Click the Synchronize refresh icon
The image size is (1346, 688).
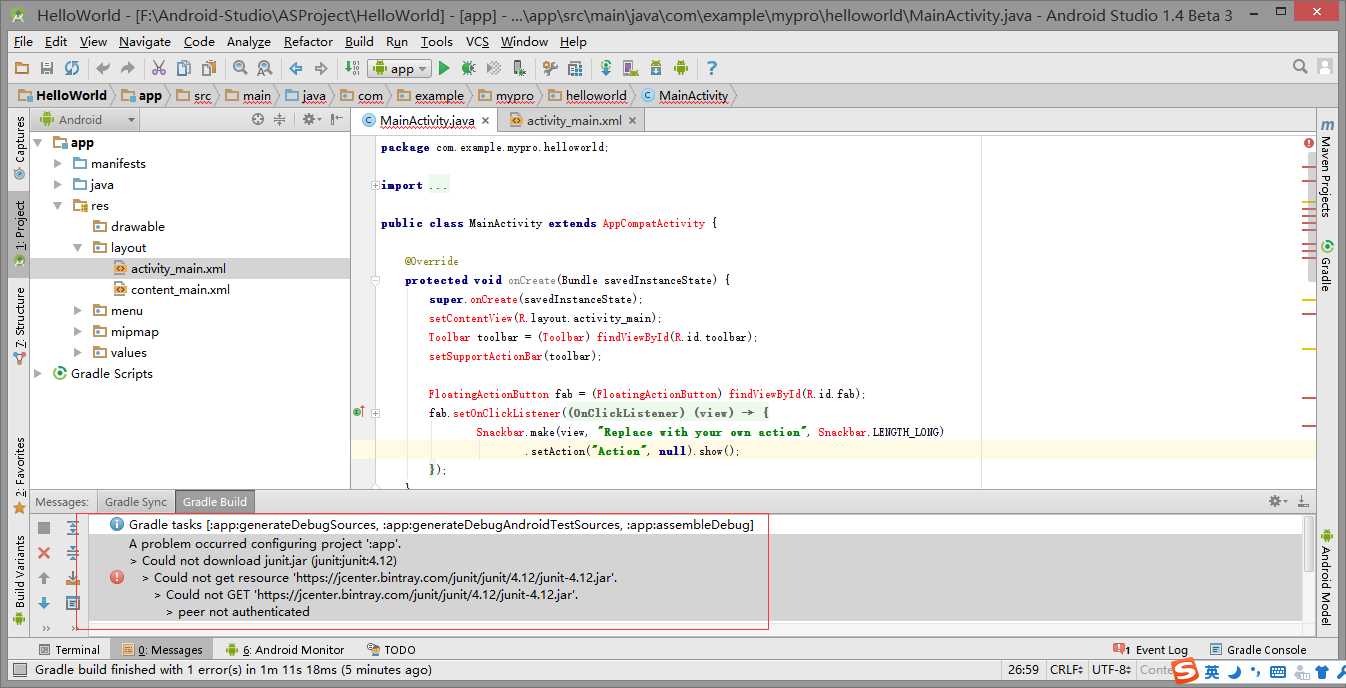tap(72, 68)
